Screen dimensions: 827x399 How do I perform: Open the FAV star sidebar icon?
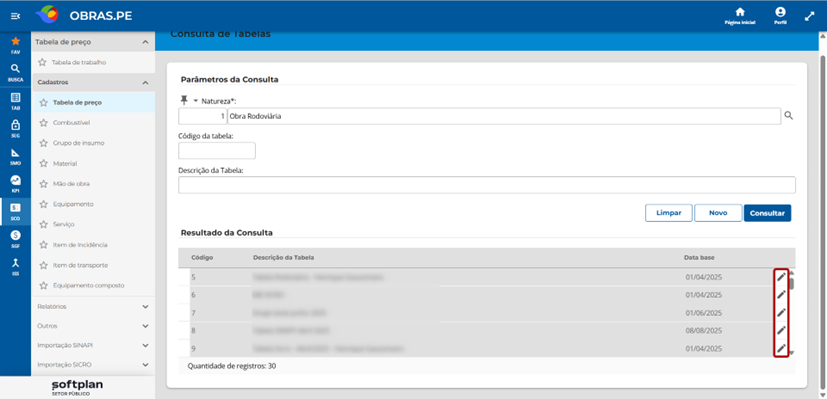pos(15,41)
